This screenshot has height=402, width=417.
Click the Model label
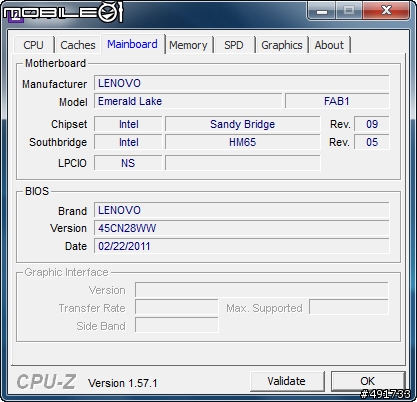[73, 102]
